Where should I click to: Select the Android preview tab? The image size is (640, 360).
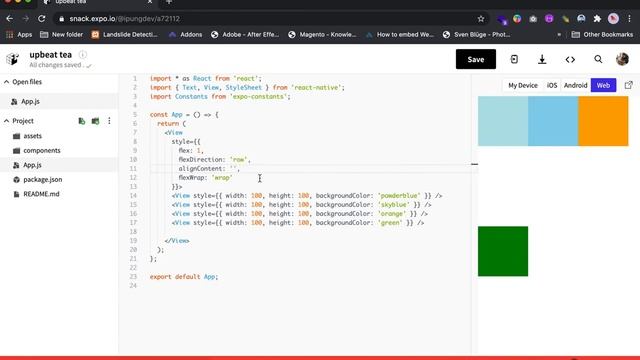click(x=576, y=85)
